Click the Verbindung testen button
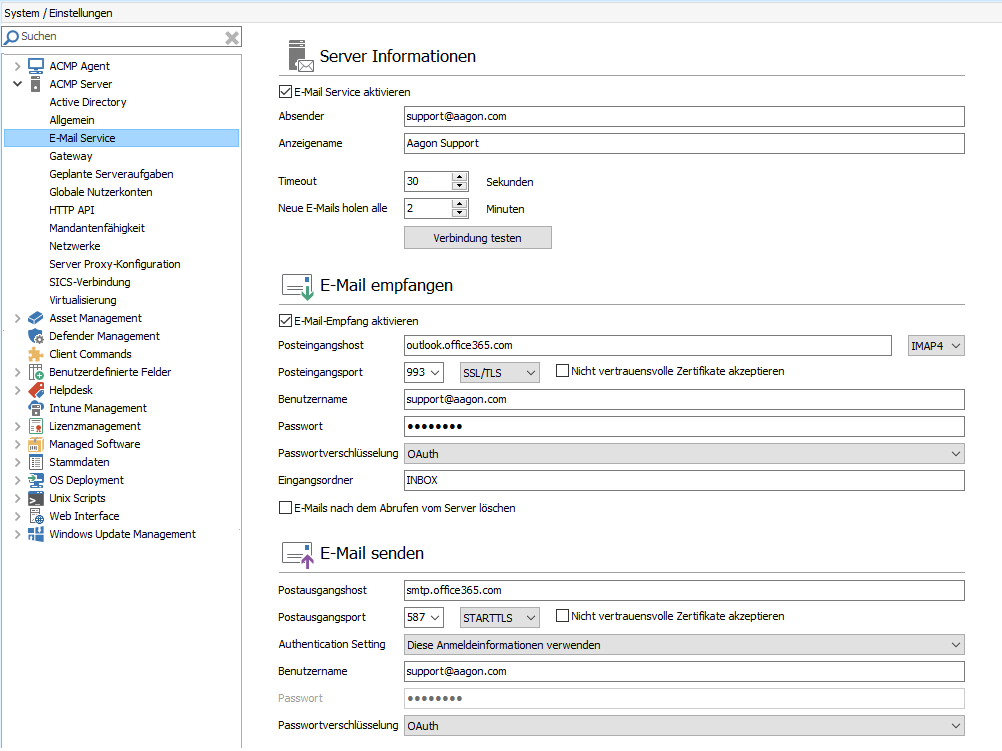This screenshot has width=1002, height=751. 477,238
